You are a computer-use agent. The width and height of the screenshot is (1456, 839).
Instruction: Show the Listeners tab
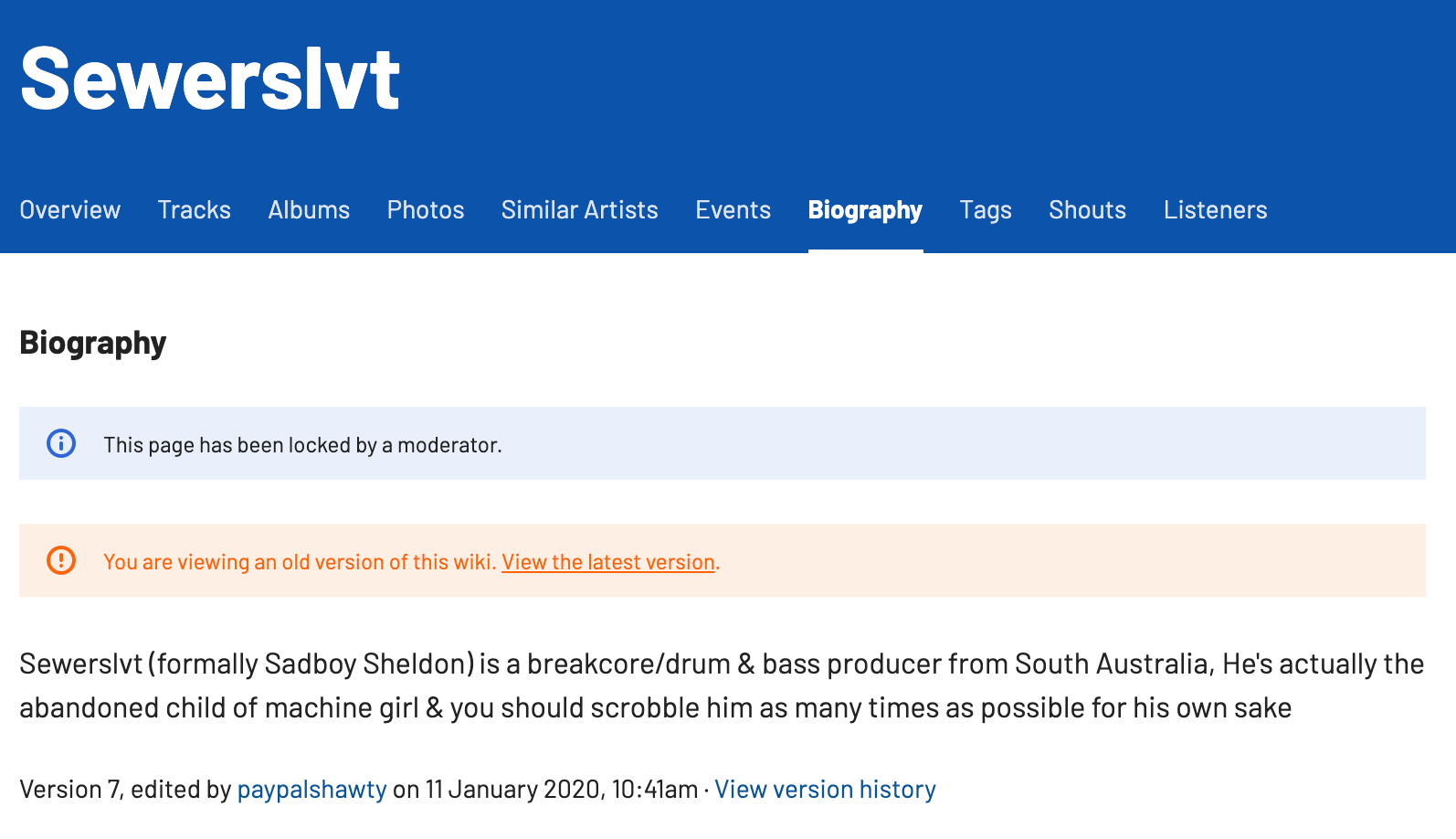click(x=1216, y=210)
